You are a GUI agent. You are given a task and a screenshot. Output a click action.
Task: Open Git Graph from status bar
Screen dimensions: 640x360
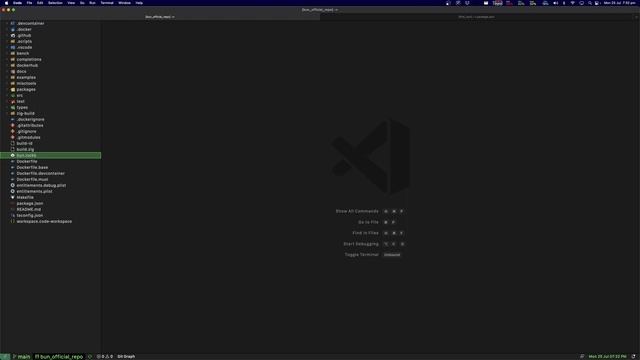[126, 357]
